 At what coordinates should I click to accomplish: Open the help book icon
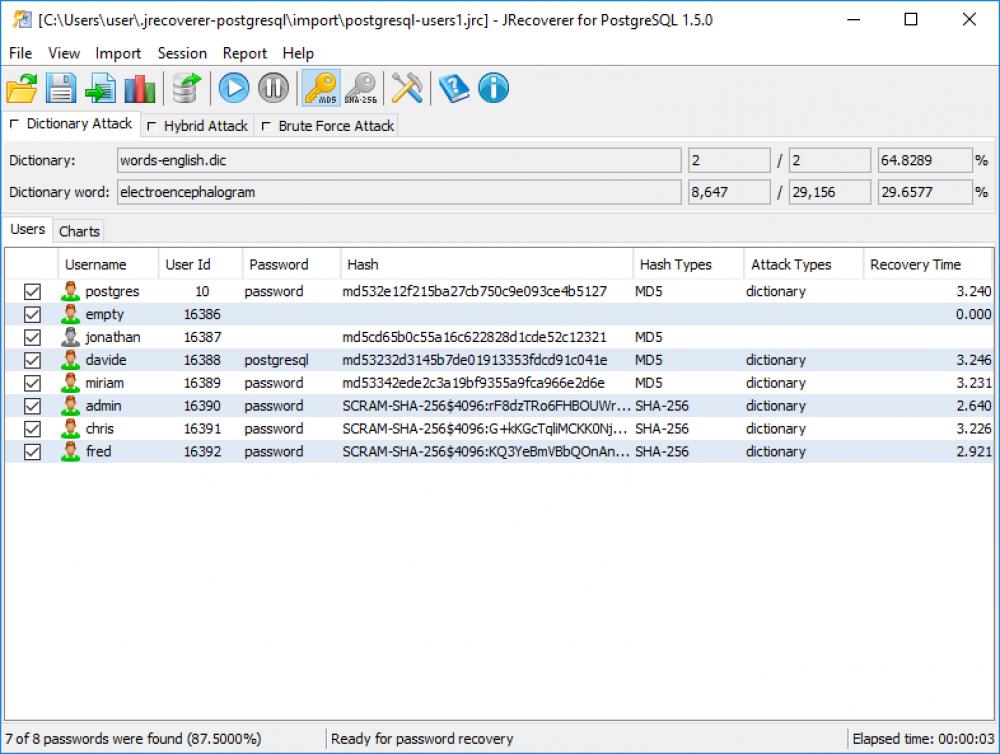tap(454, 88)
